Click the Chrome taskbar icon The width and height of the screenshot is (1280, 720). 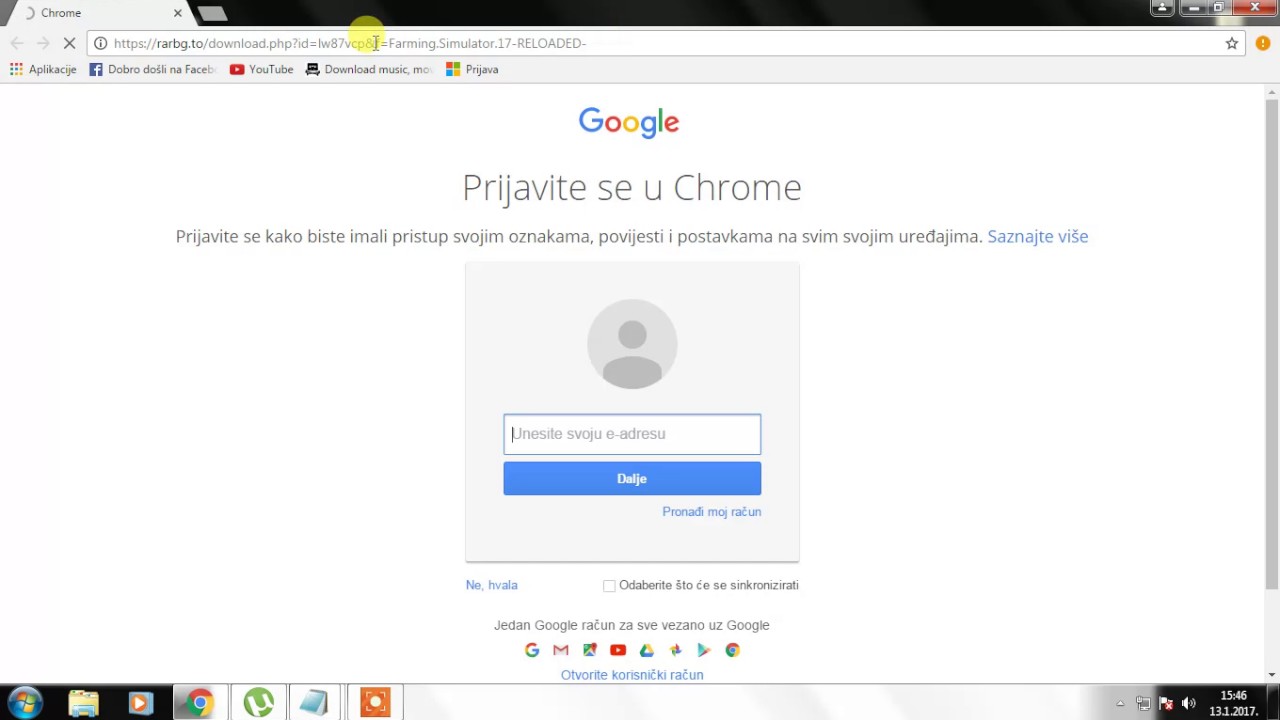[x=199, y=703]
